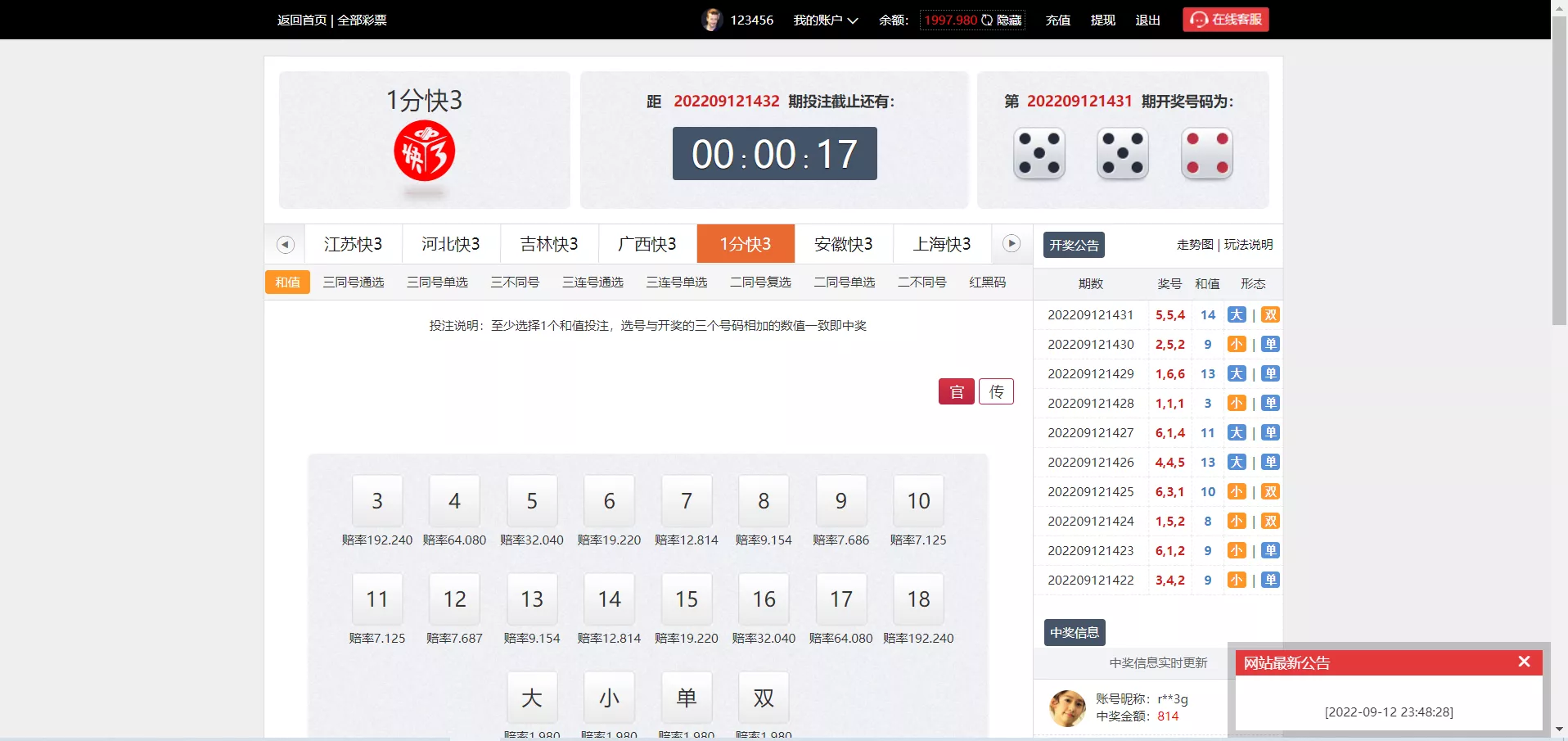1568x741 pixels.
Task: Close the 网站最新公告 popup
Action: coord(1524,662)
